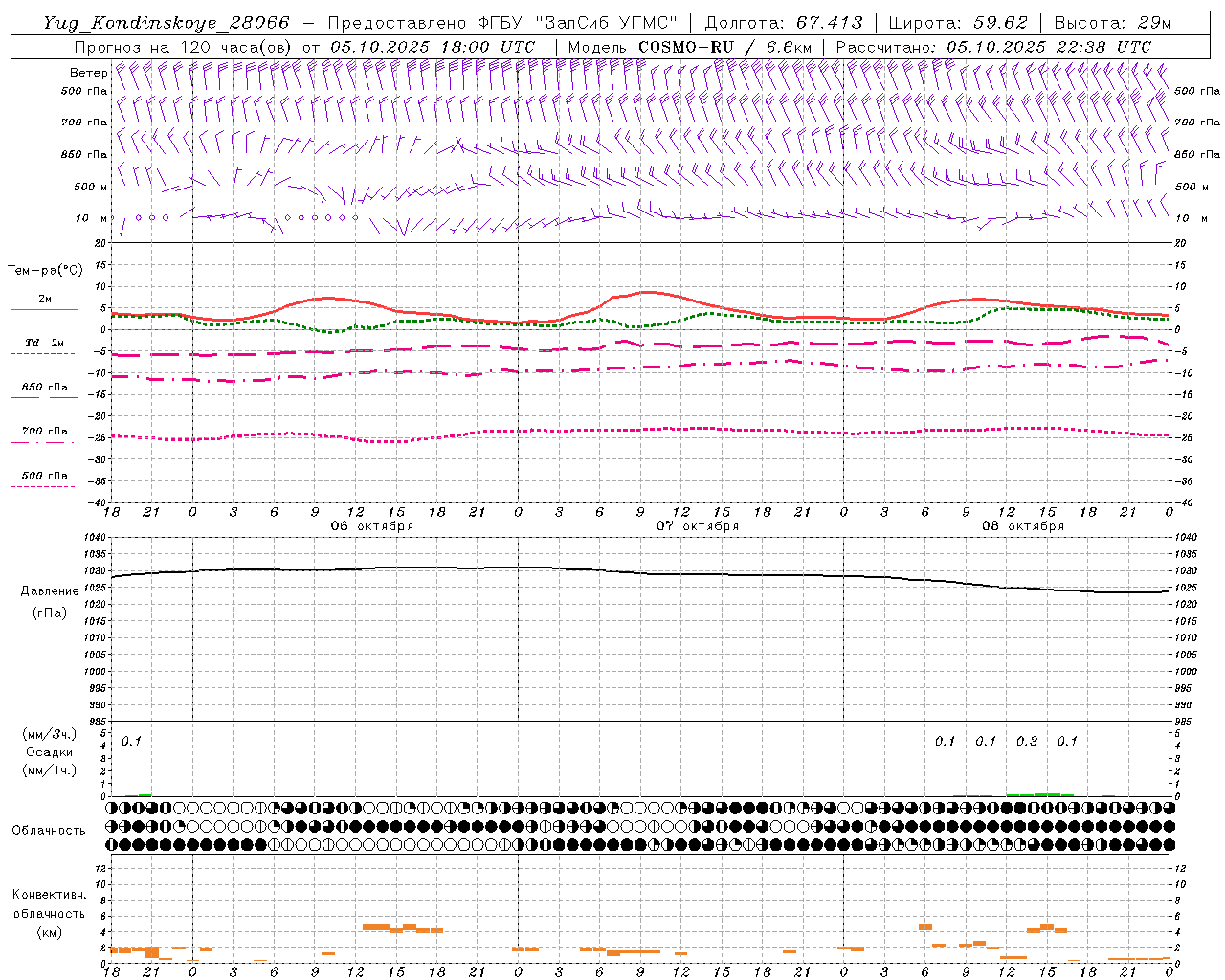Click the latitude value Широта: 59.62
This screenshot has height=980, width=1225.
[958, 23]
